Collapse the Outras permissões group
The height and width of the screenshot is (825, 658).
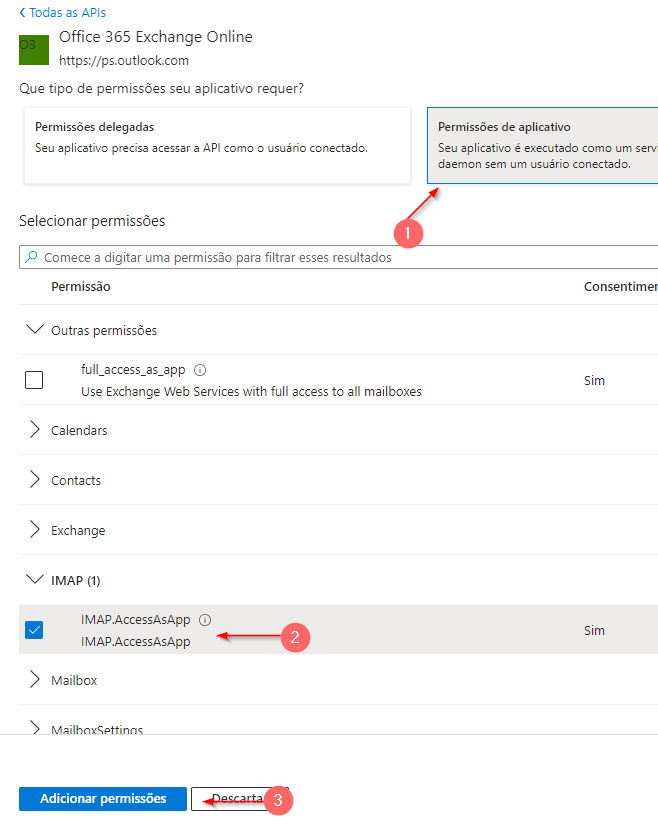pos(35,330)
